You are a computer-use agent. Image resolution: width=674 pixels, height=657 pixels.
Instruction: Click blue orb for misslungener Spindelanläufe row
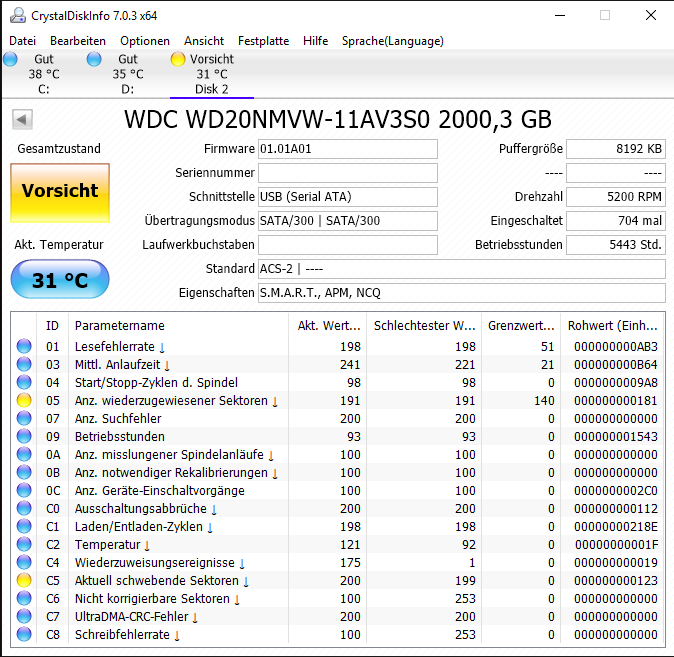tap(24, 454)
